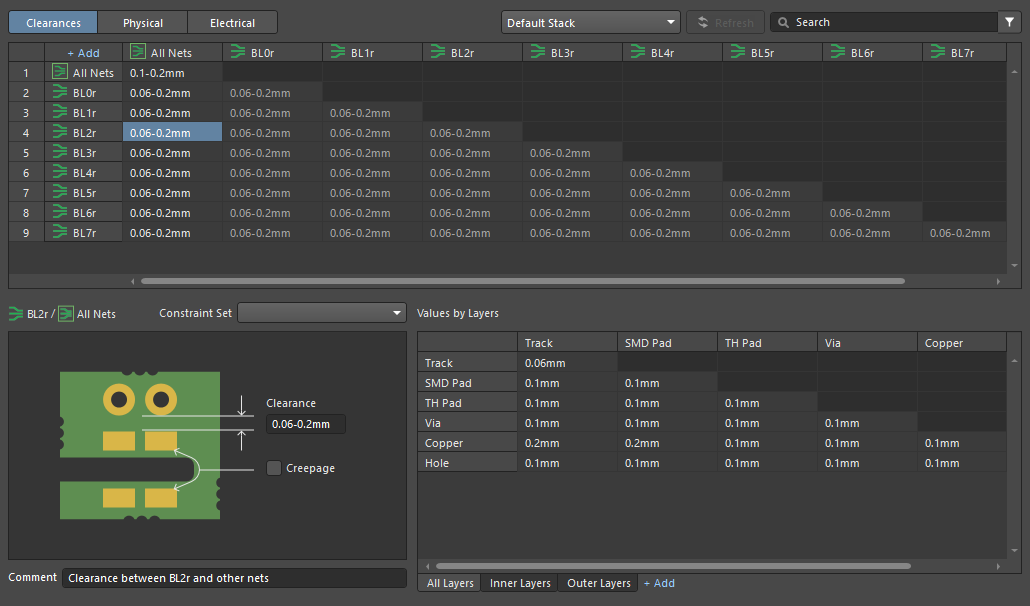This screenshot has width=1030, height=606.
Task: Click the BL3r net class icon in column header
Action: [538, 52]
